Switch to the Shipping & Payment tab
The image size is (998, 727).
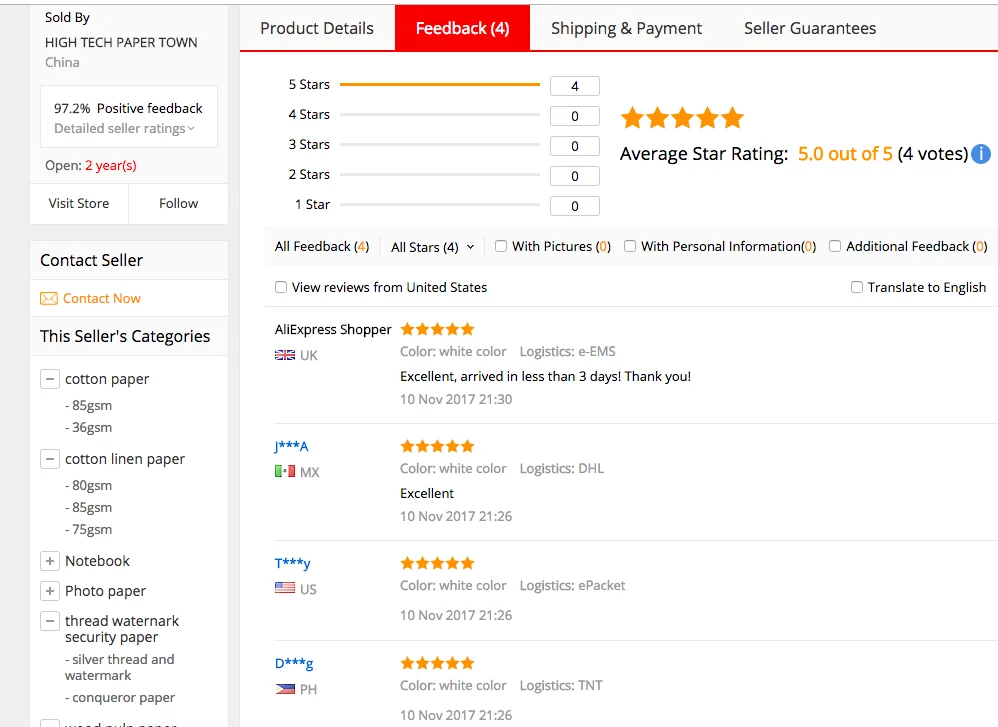(626, 28)
